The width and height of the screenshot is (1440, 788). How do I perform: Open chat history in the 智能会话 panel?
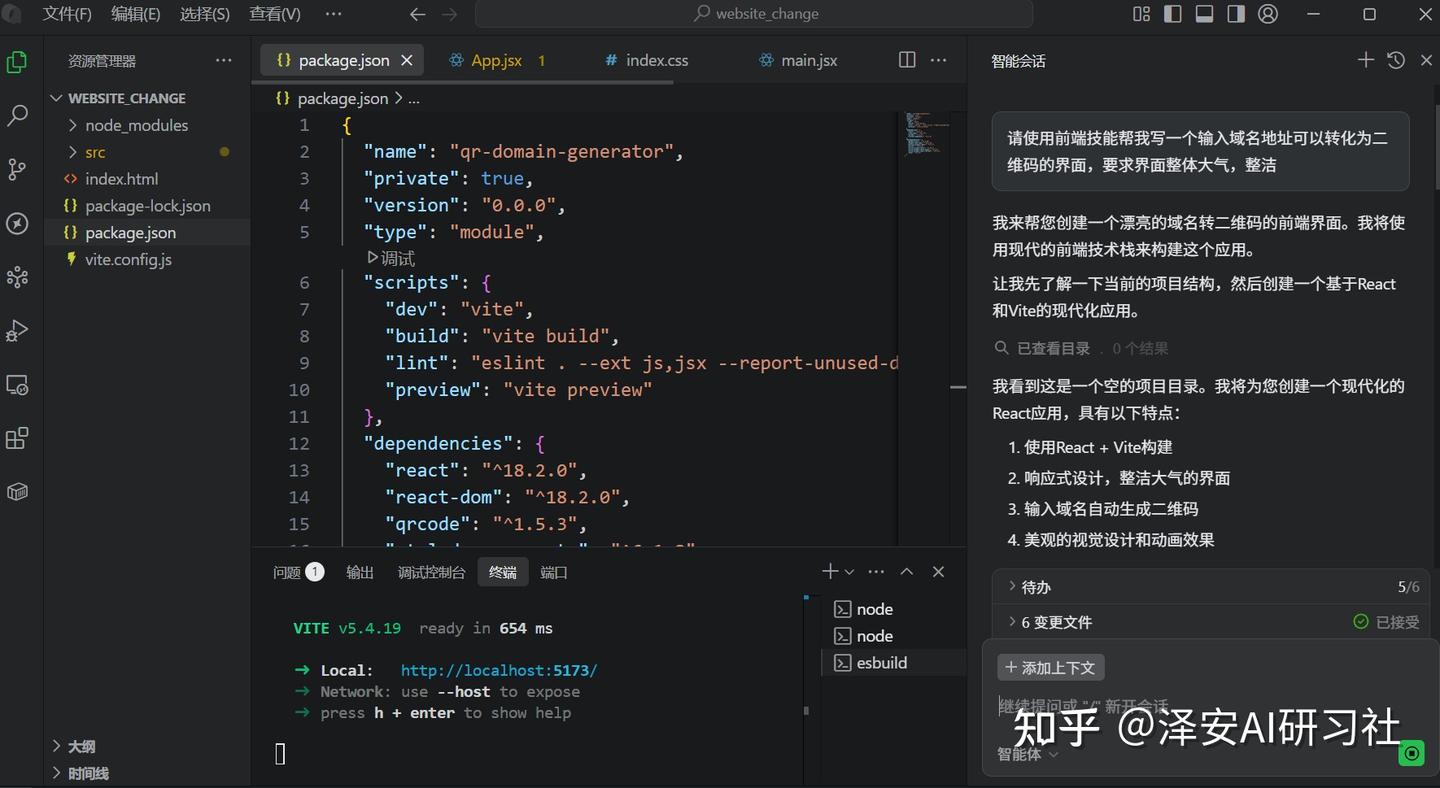click(x=1395, y=60)
